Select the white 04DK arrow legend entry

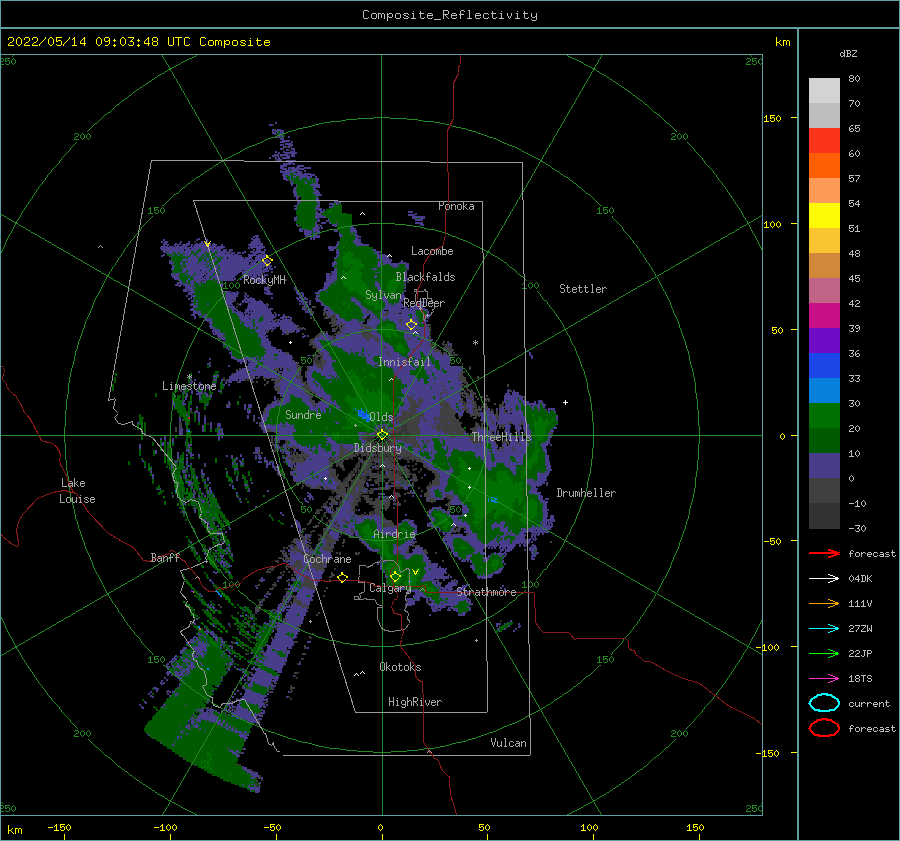tap(824, 578)
